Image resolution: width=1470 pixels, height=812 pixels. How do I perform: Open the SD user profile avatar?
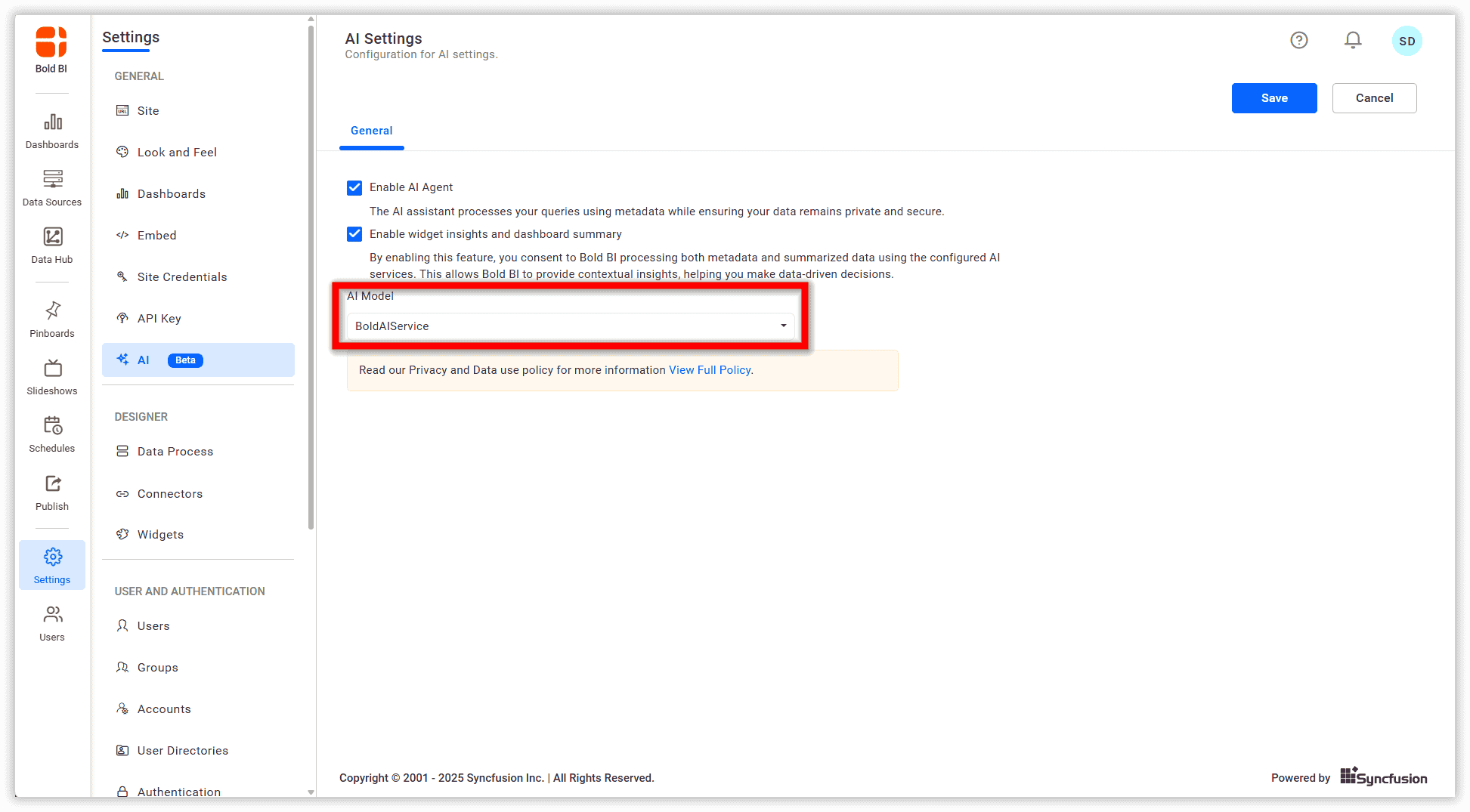(1407, 41)
